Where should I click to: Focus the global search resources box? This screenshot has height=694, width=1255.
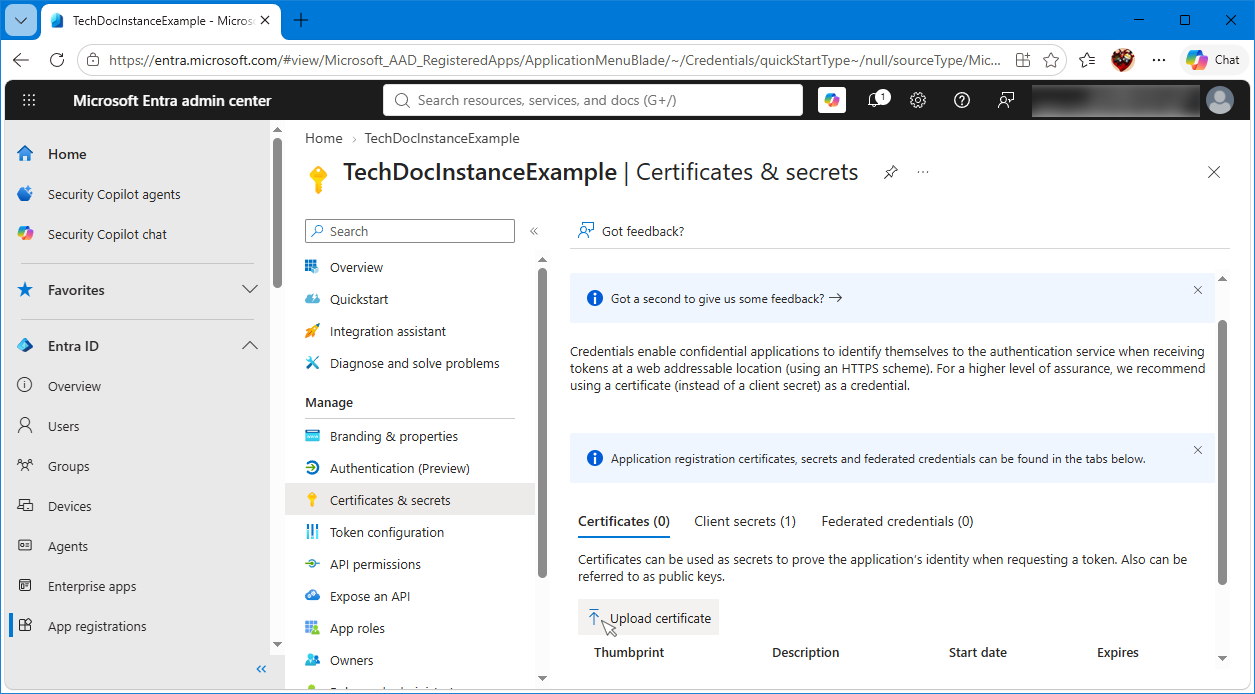[593, 100]
